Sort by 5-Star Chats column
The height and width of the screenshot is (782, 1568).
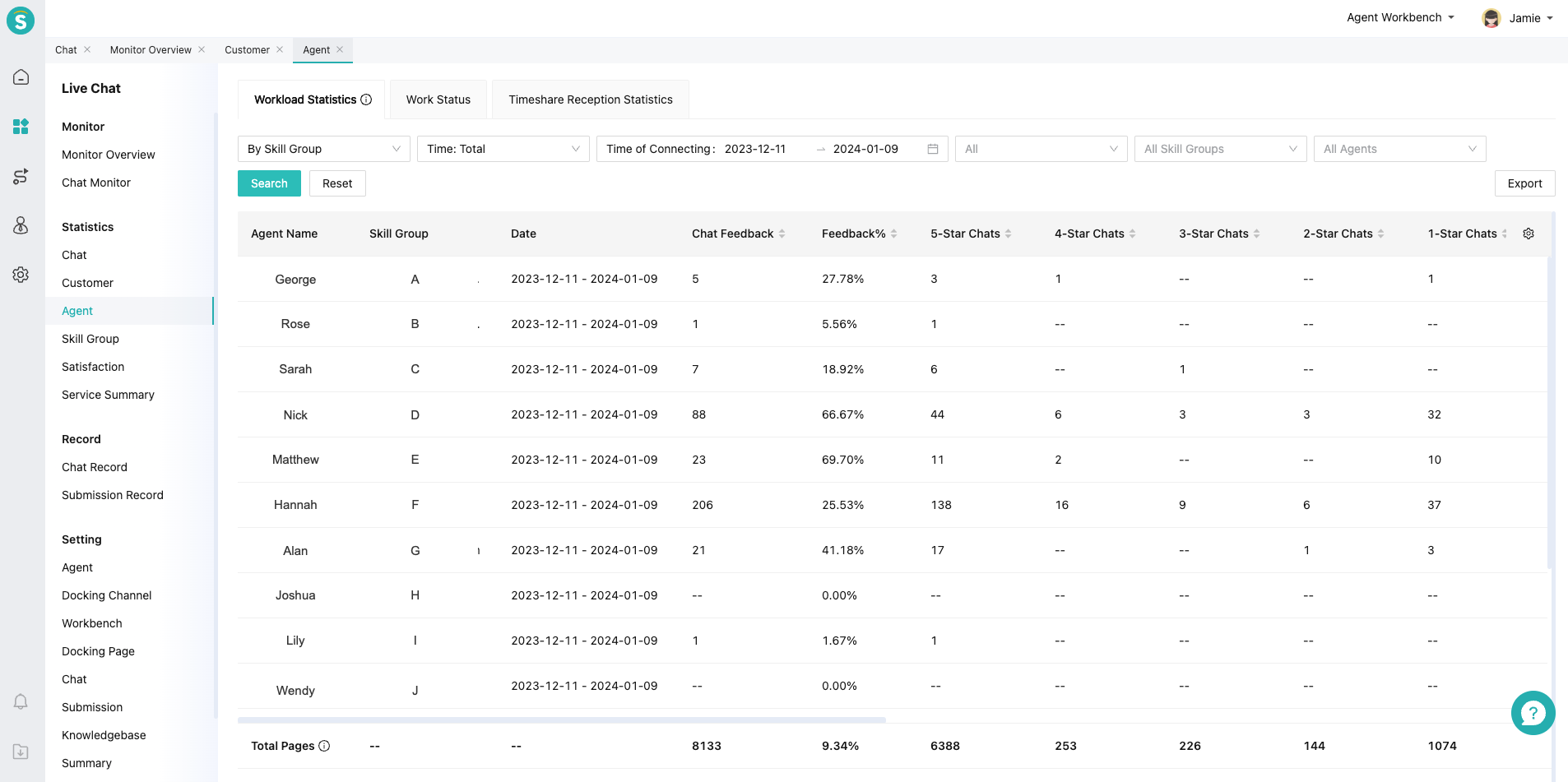pyautogui.click(x=1008, y=234)
